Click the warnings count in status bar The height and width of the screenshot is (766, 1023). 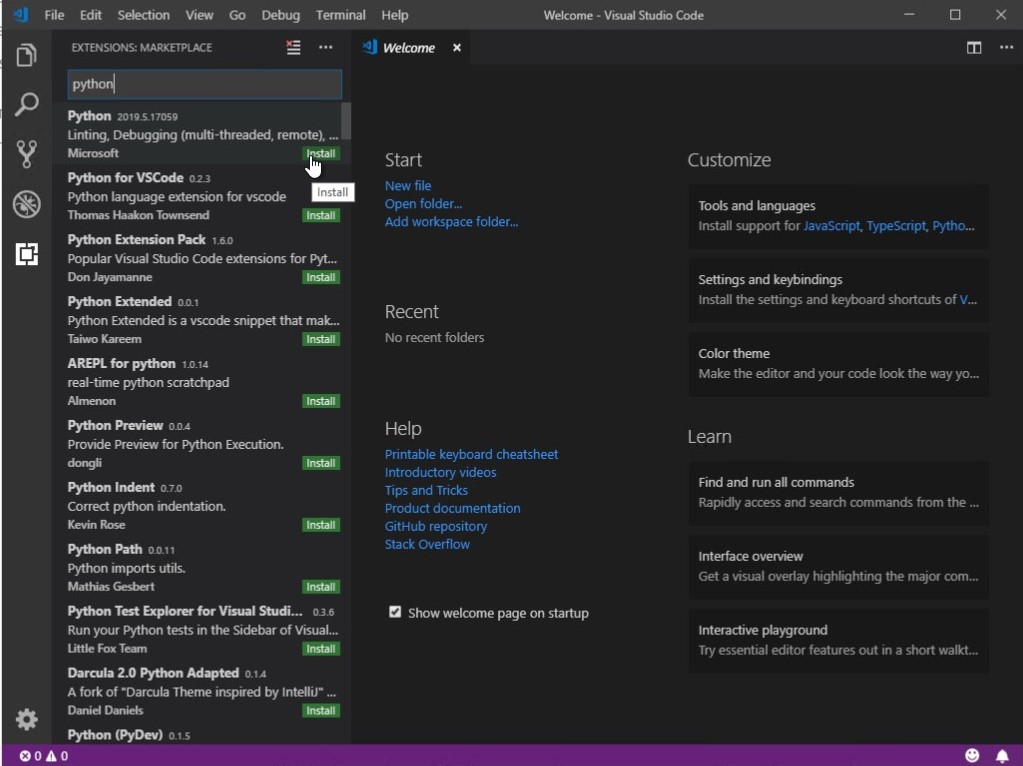[57, 756]
